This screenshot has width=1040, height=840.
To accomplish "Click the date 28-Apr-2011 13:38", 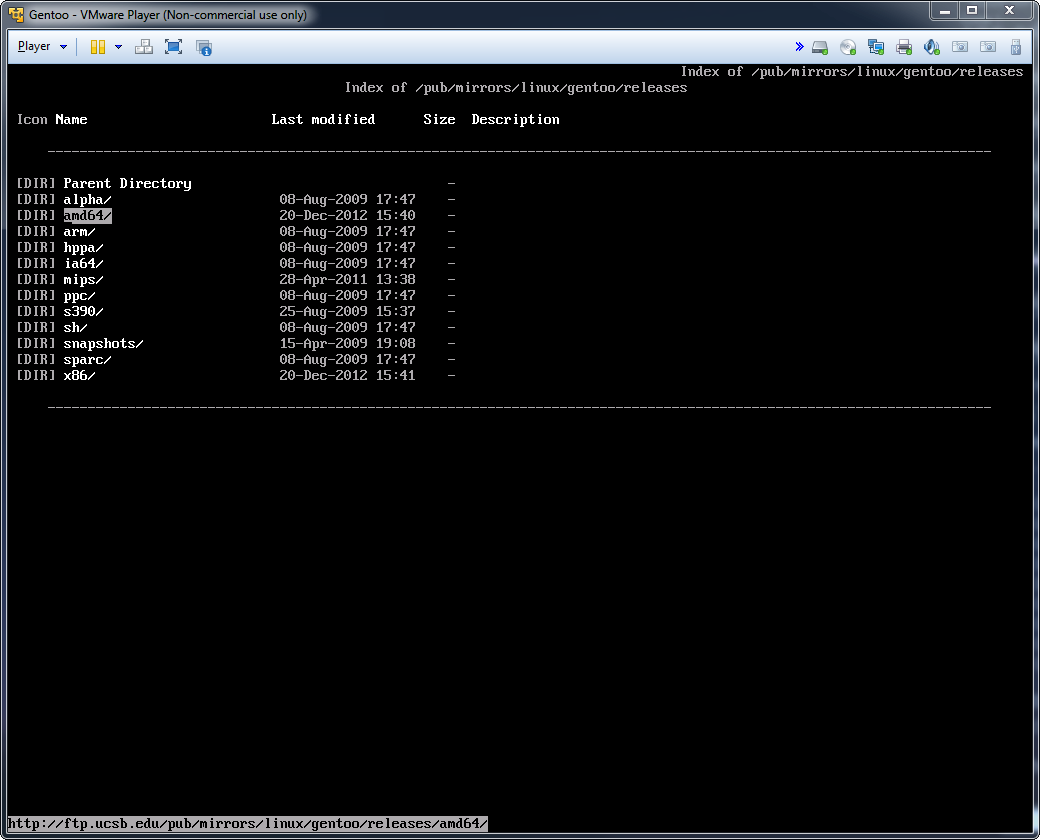I will coord(348,279).
